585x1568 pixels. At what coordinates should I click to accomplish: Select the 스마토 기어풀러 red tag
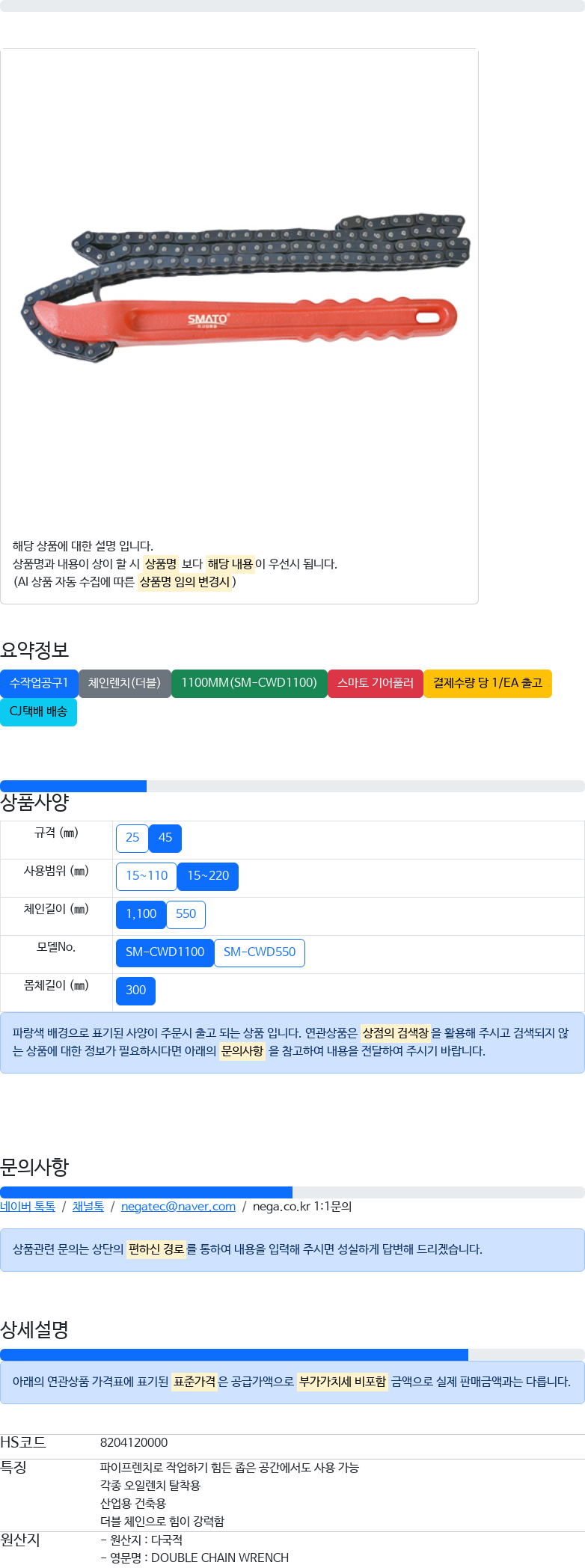(x=376, y=684)
